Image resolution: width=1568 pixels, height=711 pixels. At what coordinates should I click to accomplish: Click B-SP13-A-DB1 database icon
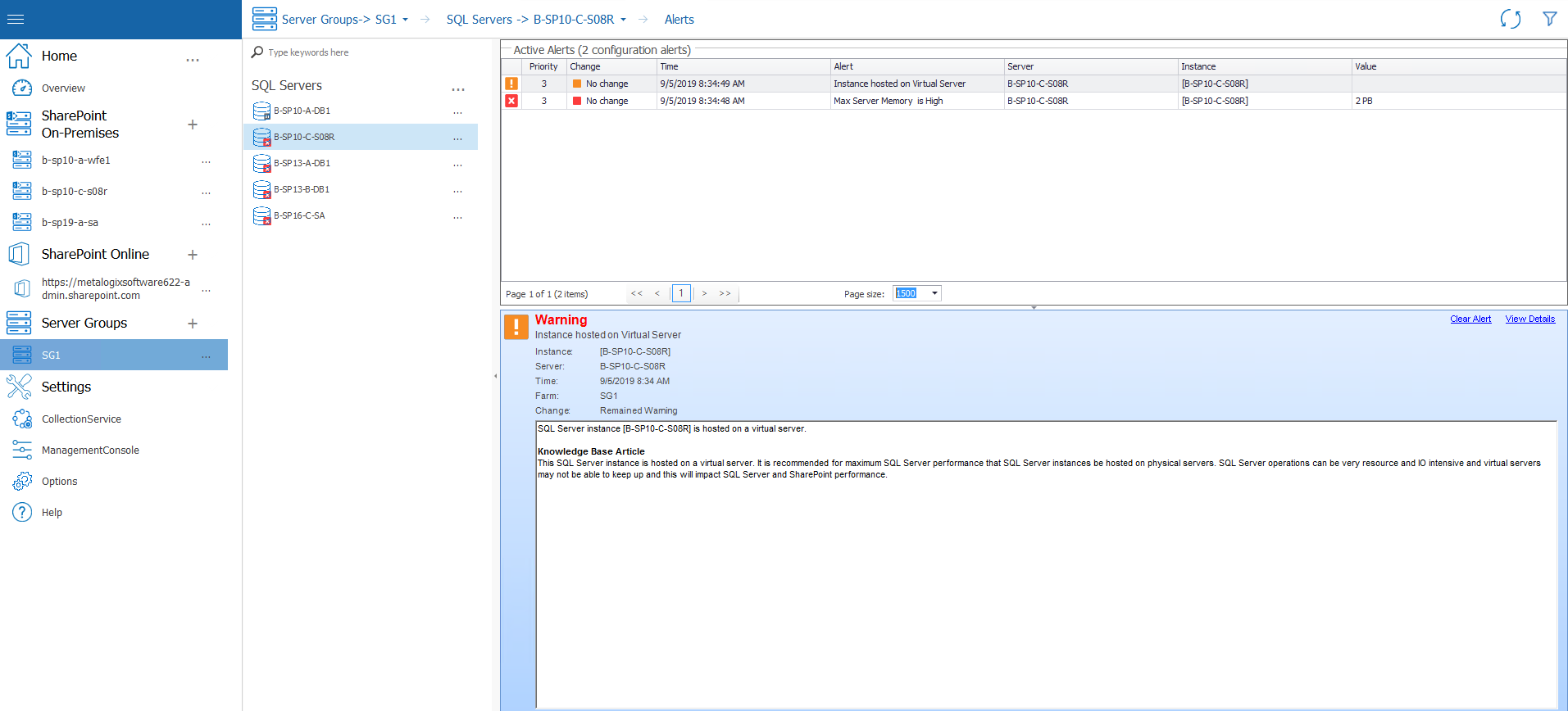[x=261, y=163]
